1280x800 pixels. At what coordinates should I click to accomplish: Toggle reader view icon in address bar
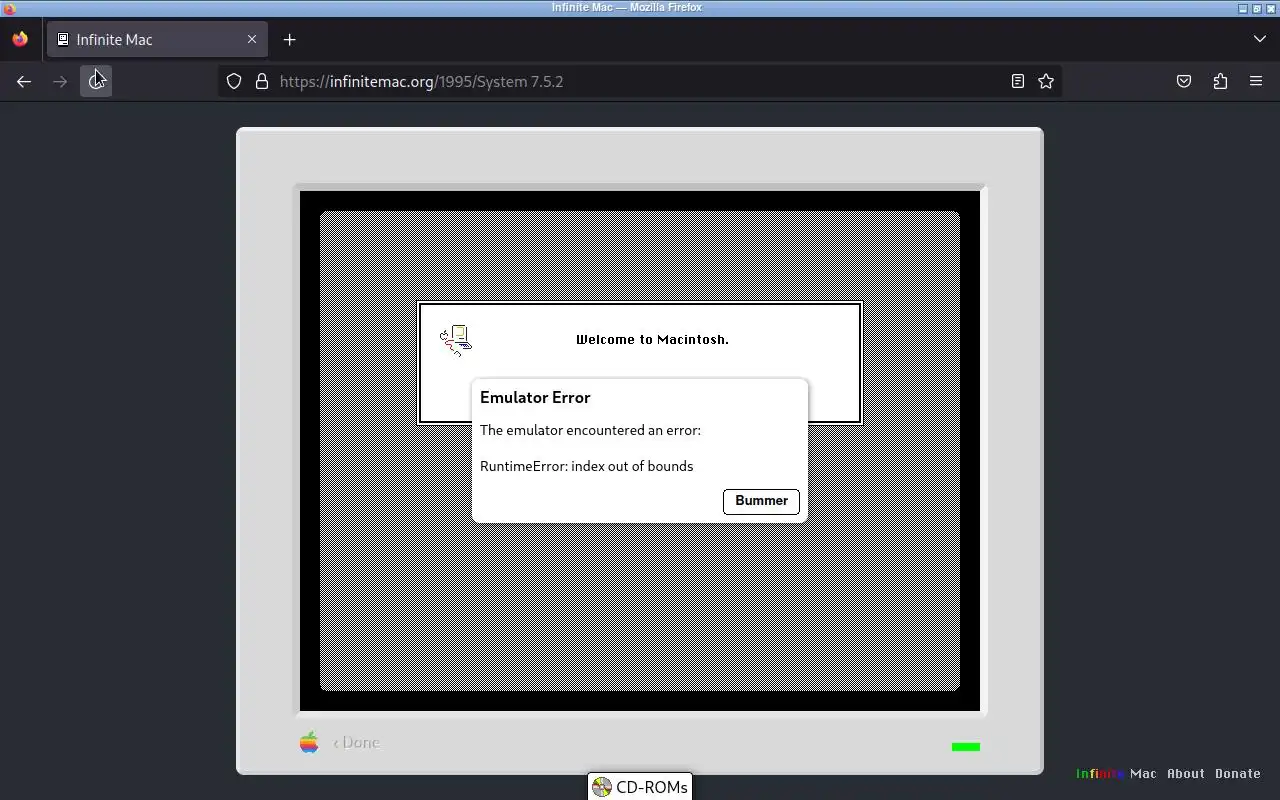pos(1017,81)
